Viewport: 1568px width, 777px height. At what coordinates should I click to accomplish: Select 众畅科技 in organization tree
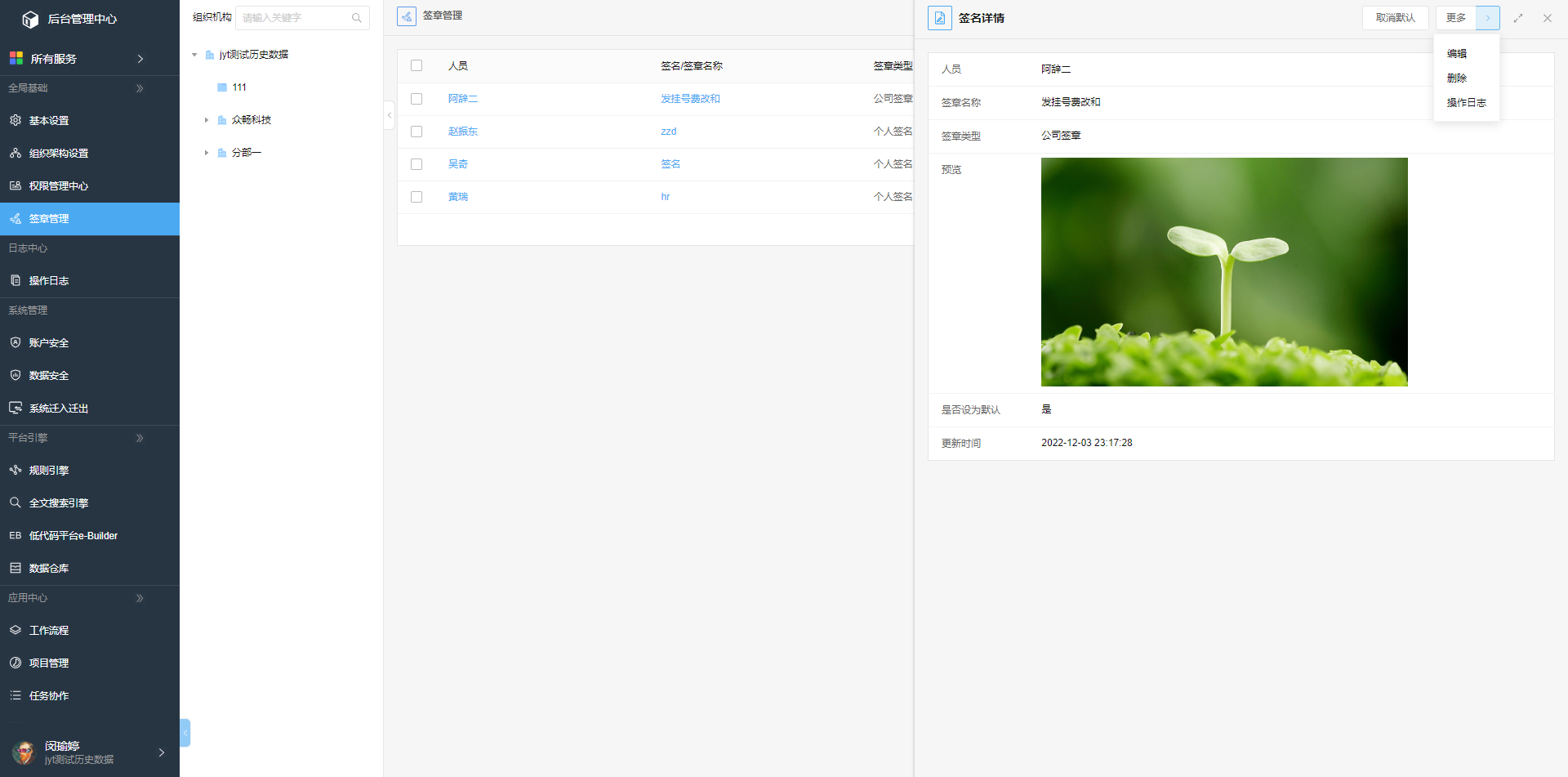point(252,120)
